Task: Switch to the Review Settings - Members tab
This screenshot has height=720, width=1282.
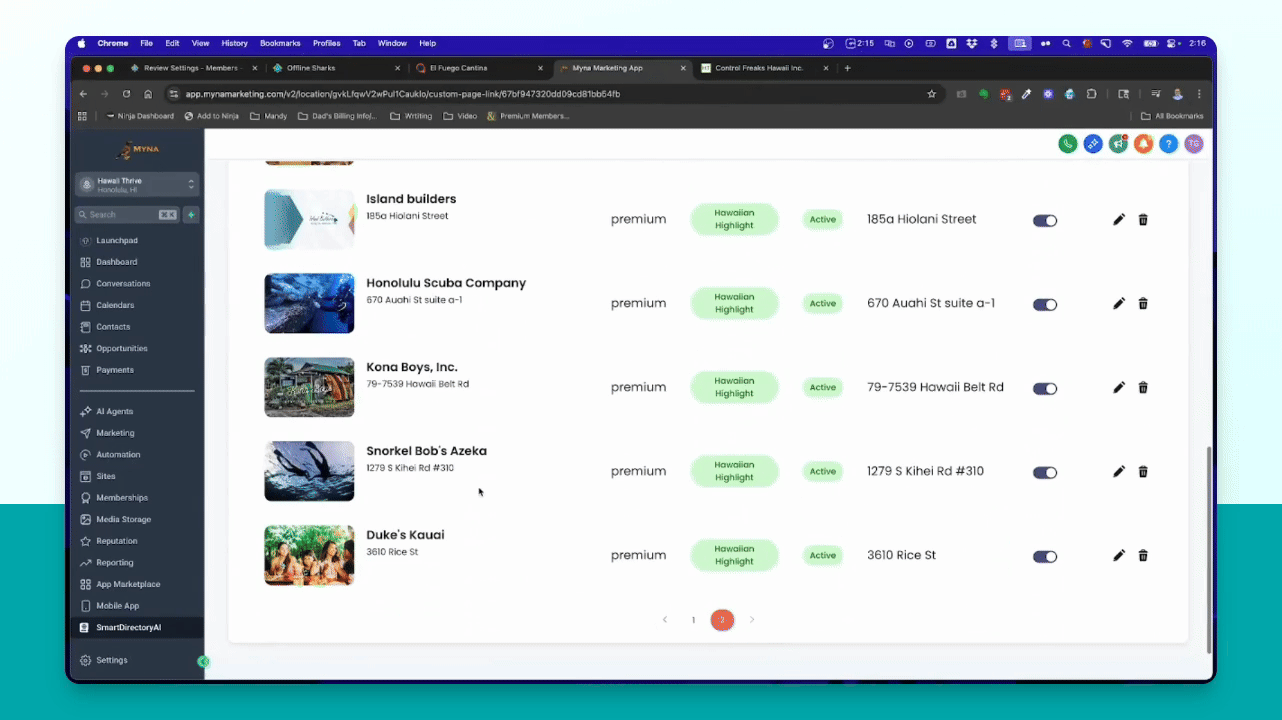Action: 191,68
